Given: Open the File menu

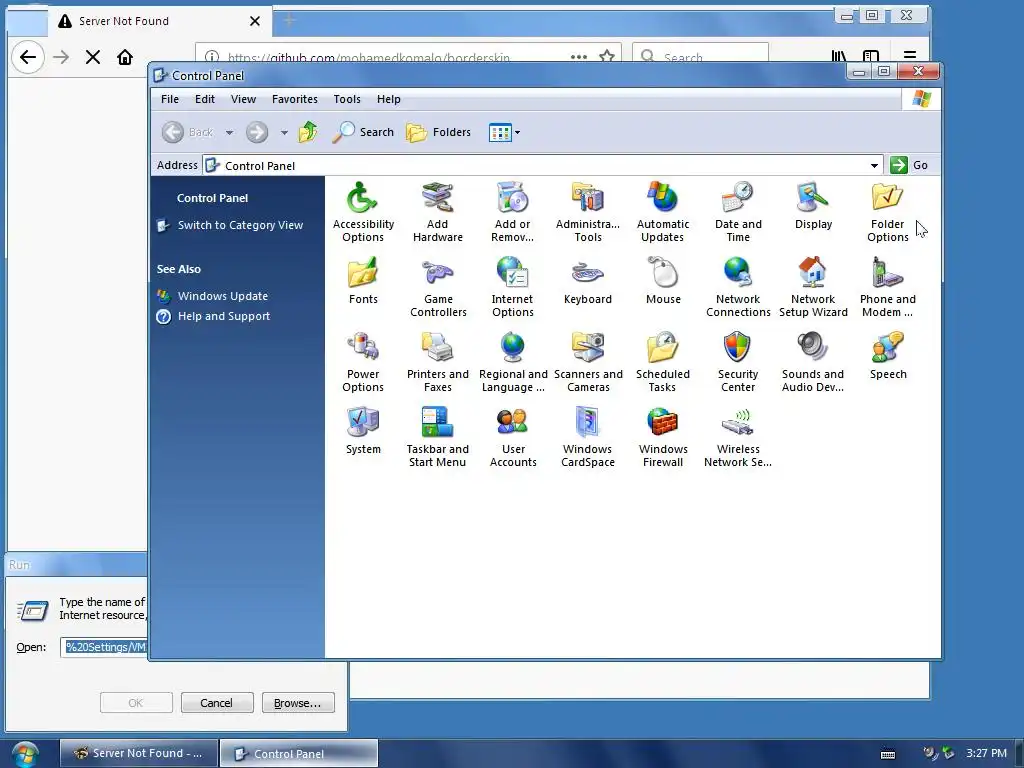Looking at the screenshot, I should (170, 99).
